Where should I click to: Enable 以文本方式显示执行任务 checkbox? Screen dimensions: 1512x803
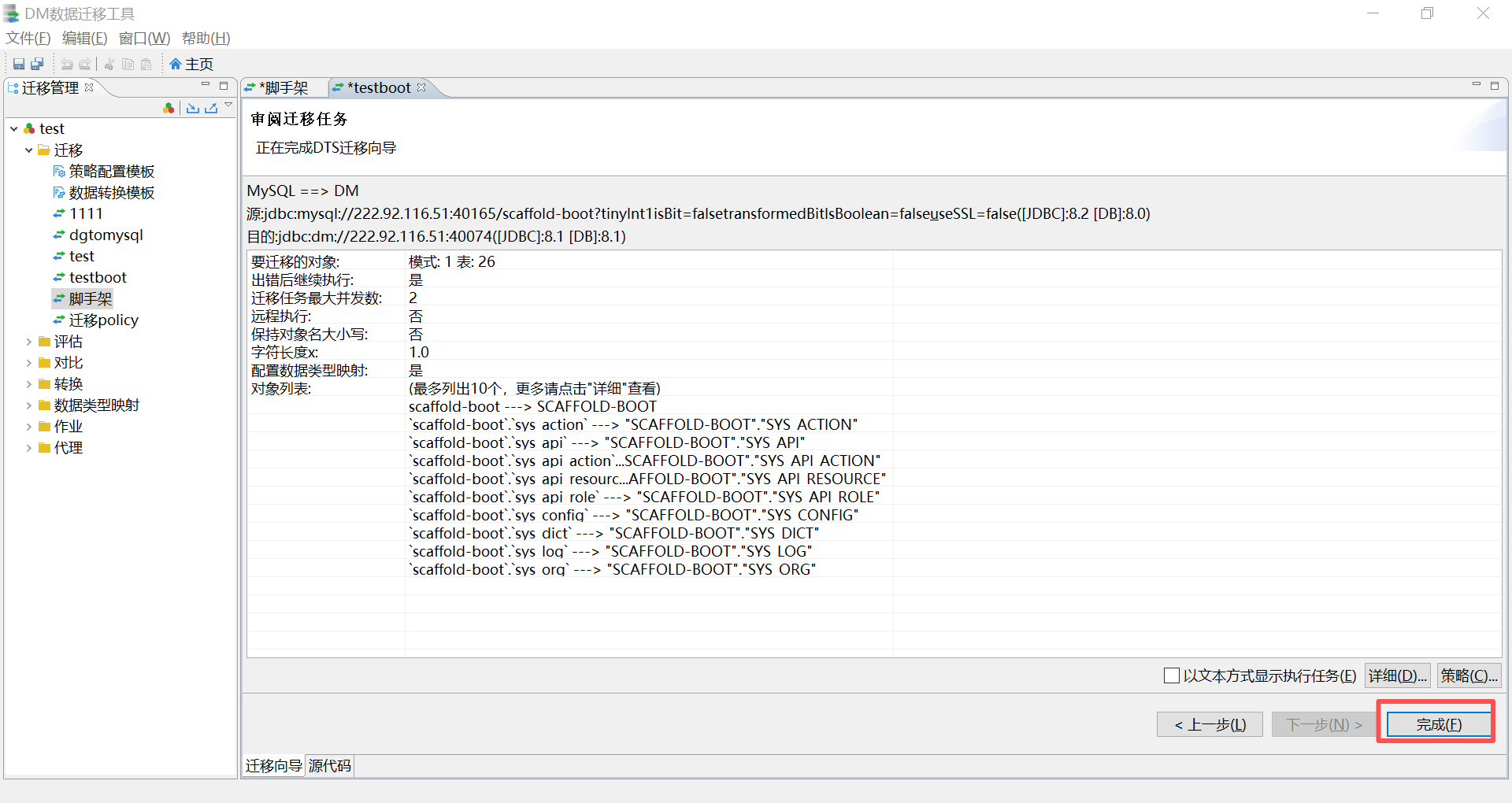pyautogui.click(x=1172, y=675)
